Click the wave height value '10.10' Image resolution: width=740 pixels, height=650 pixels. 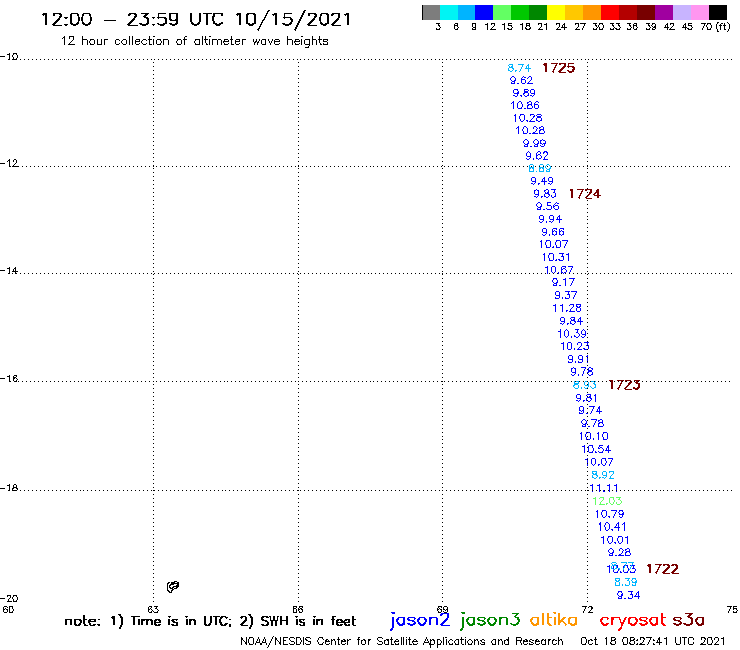pyautogui.click(x=594, y=436)
